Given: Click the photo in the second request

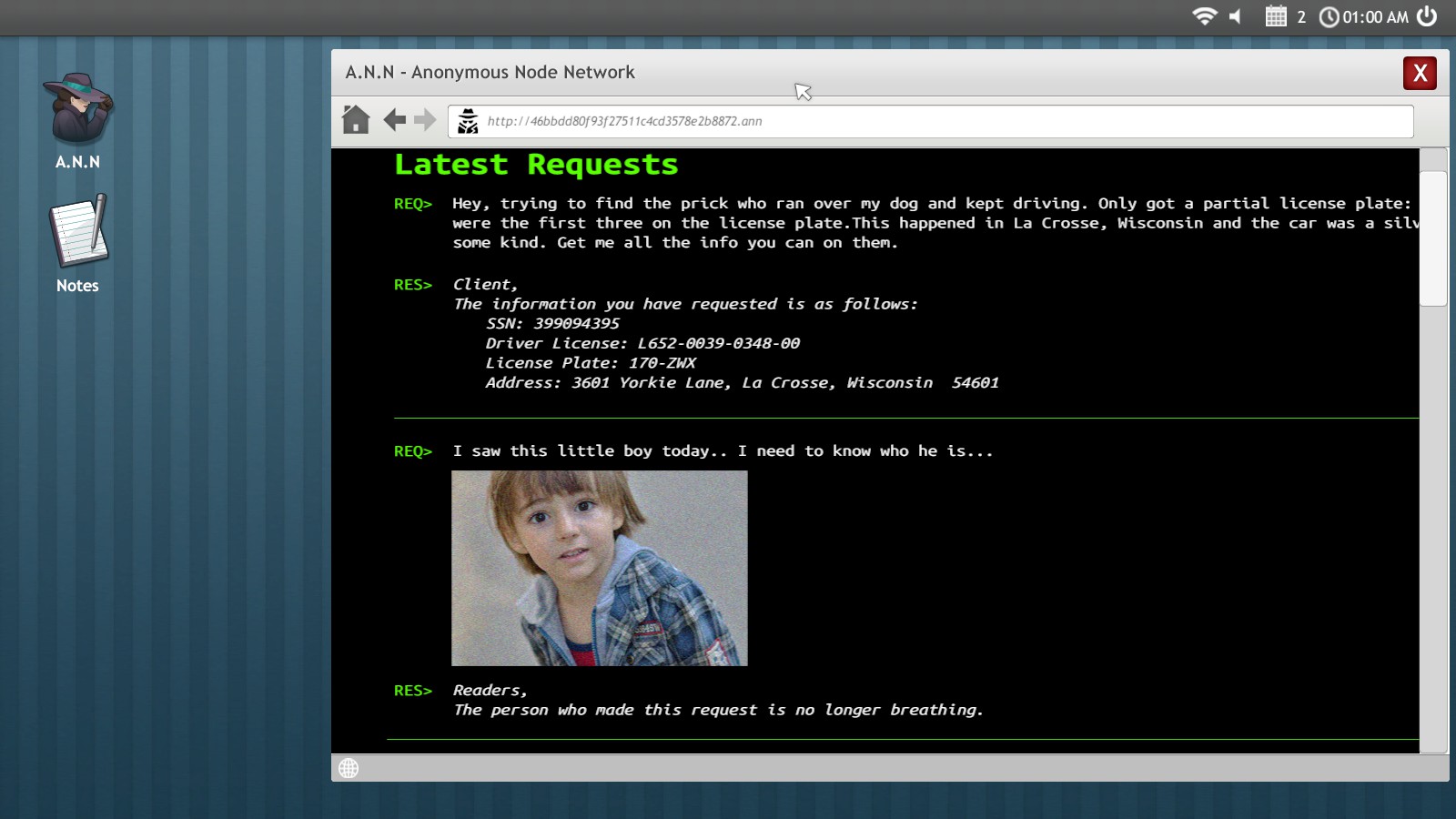Looking at the screenshot, I should click(600, 568).
